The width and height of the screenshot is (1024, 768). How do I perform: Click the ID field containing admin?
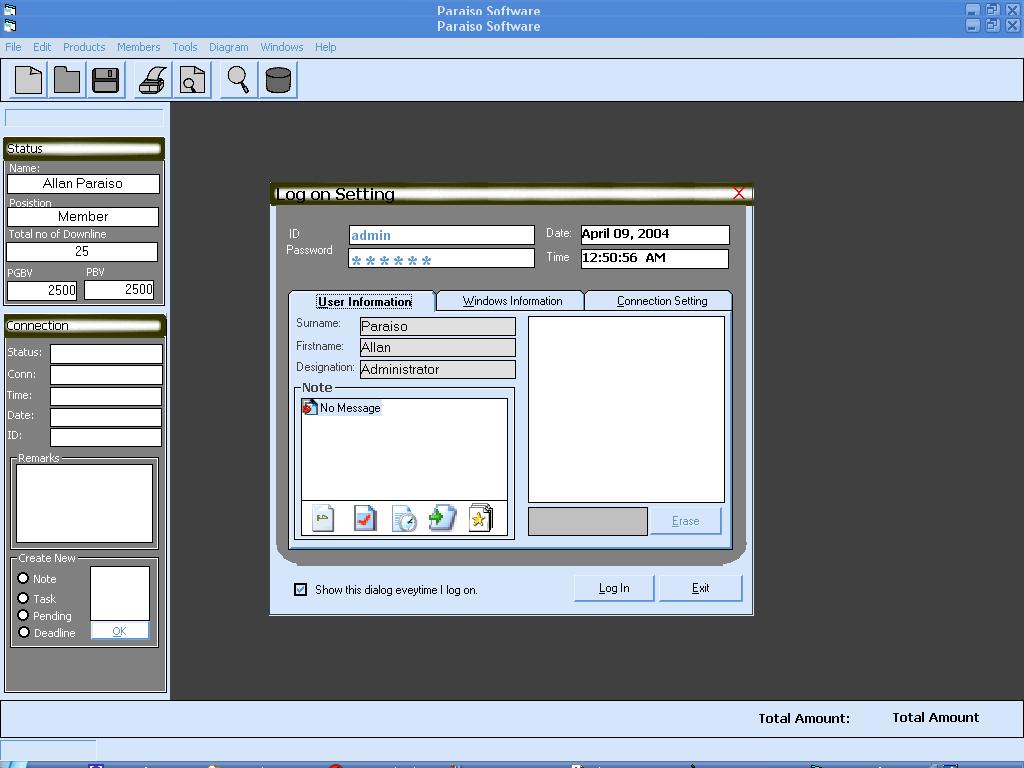point(441,235)
